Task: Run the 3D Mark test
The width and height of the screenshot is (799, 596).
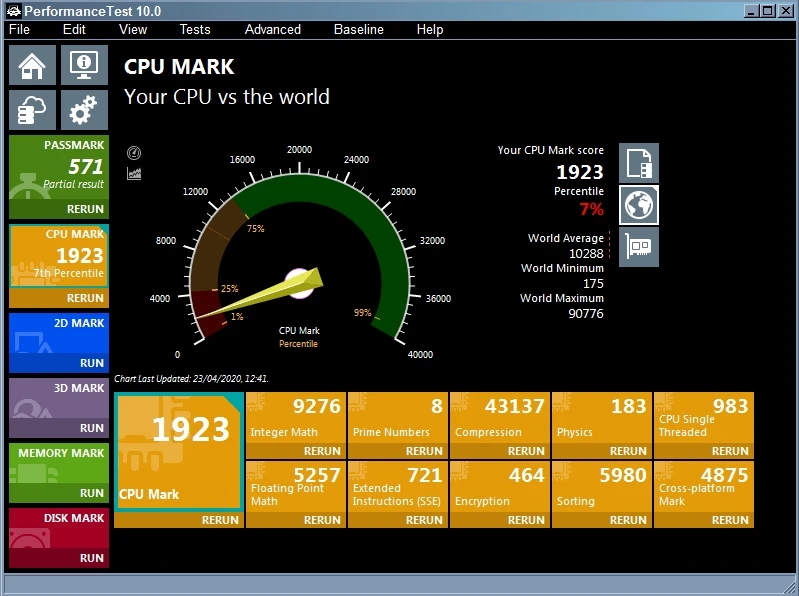Action: pos(59,428)
